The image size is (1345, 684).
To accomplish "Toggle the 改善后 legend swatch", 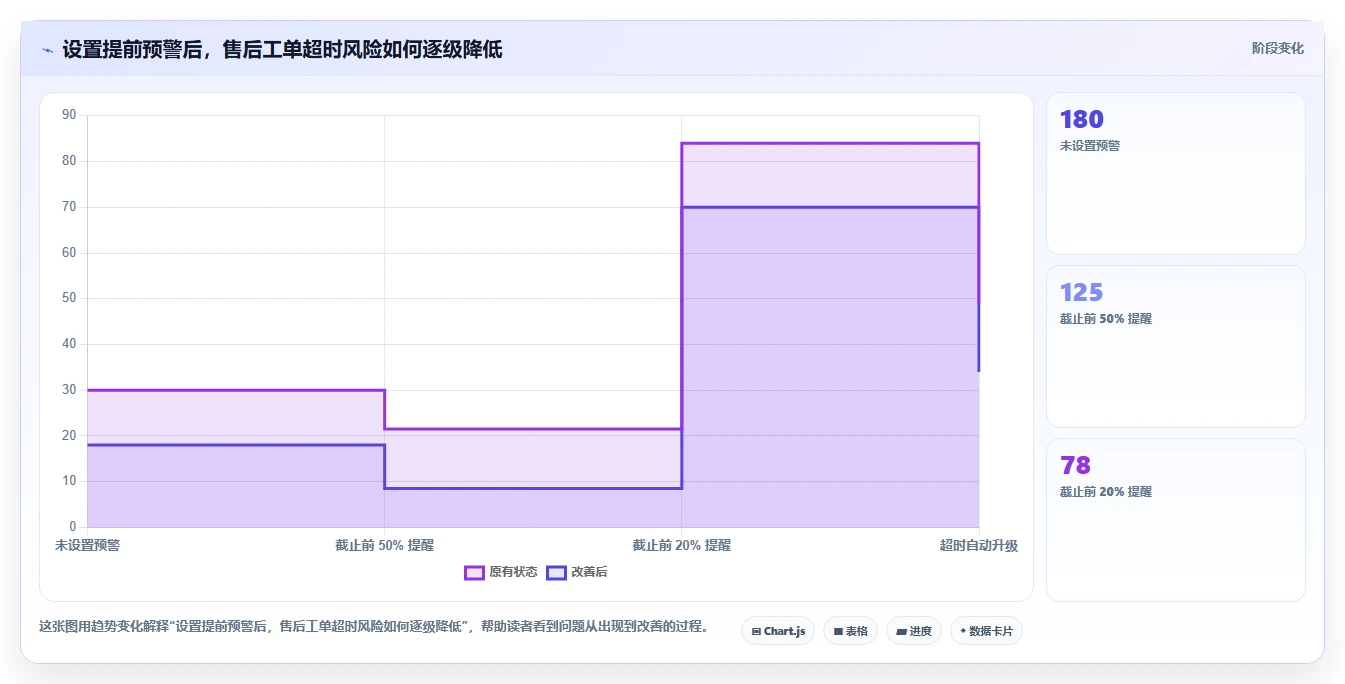I will pyautogui.click(x=556, y=572).
